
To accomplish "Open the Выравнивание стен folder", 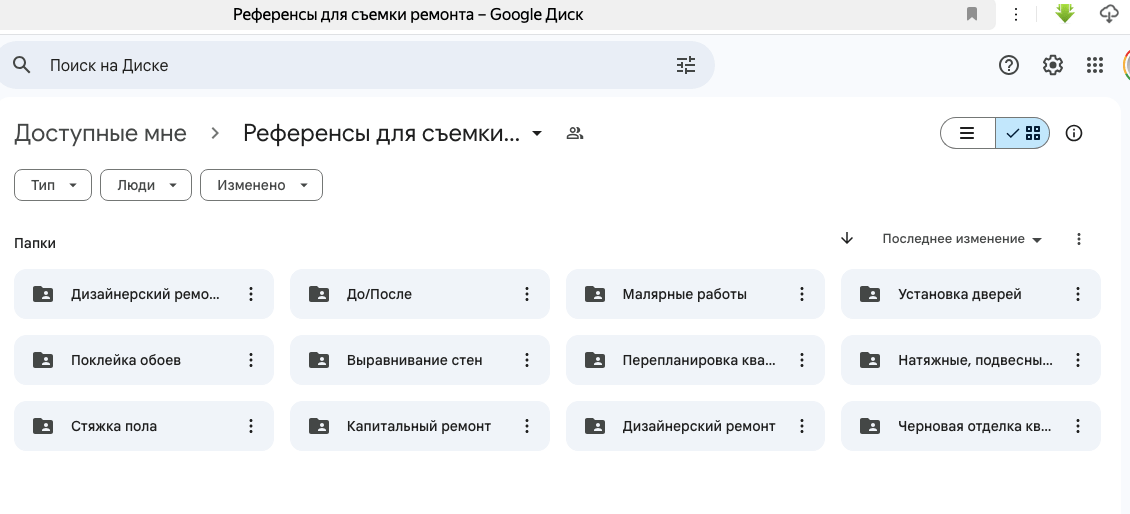I will tap(419, 360).
